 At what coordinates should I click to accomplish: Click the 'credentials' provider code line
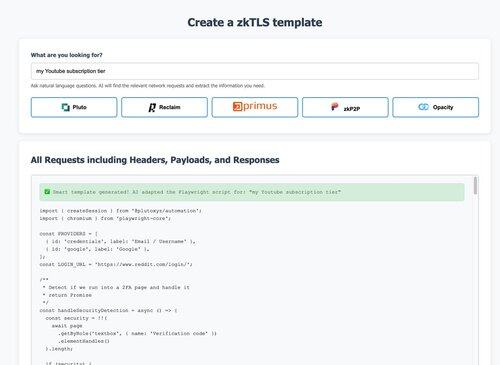click(120, 242)
